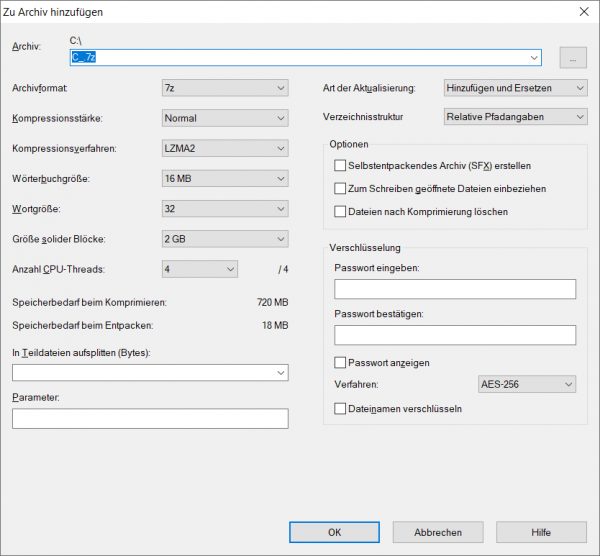The height and width of the screenshot is (556, 600).
Task: Open 'Art der Aktualisierung' dropdown
Action: (515, 88)
